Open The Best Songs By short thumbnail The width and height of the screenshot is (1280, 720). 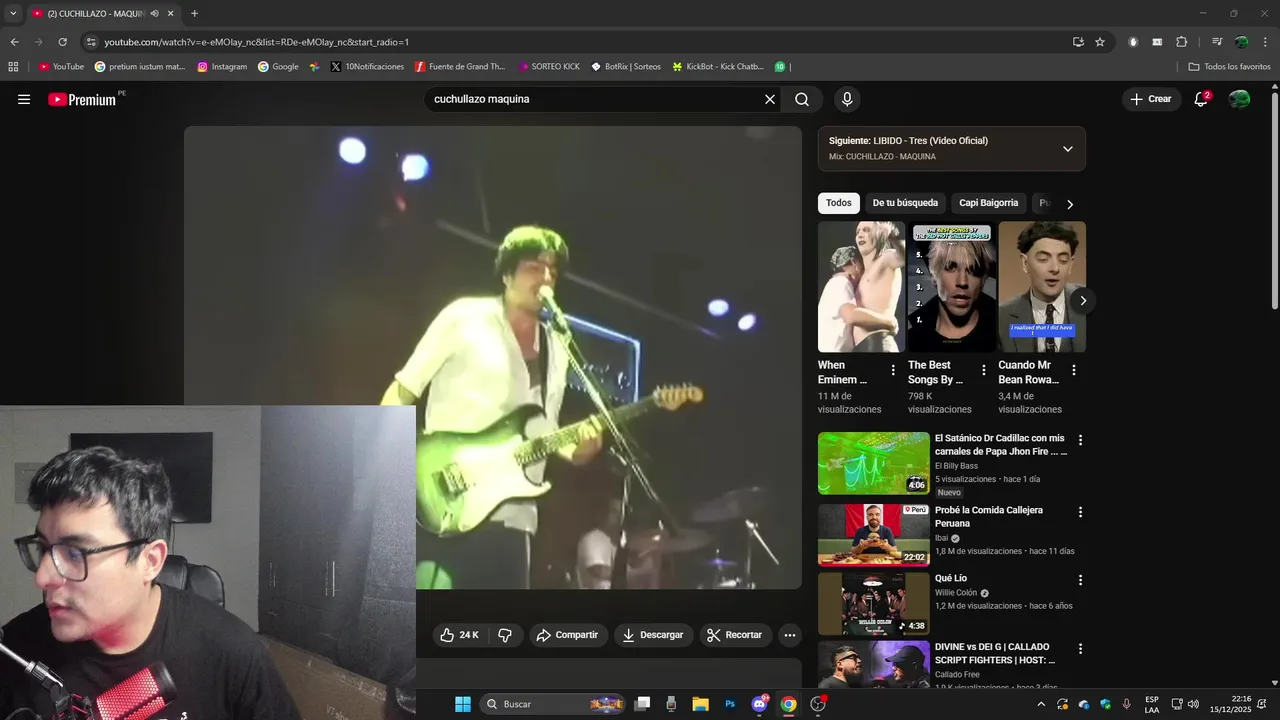[x=952, y=287]
